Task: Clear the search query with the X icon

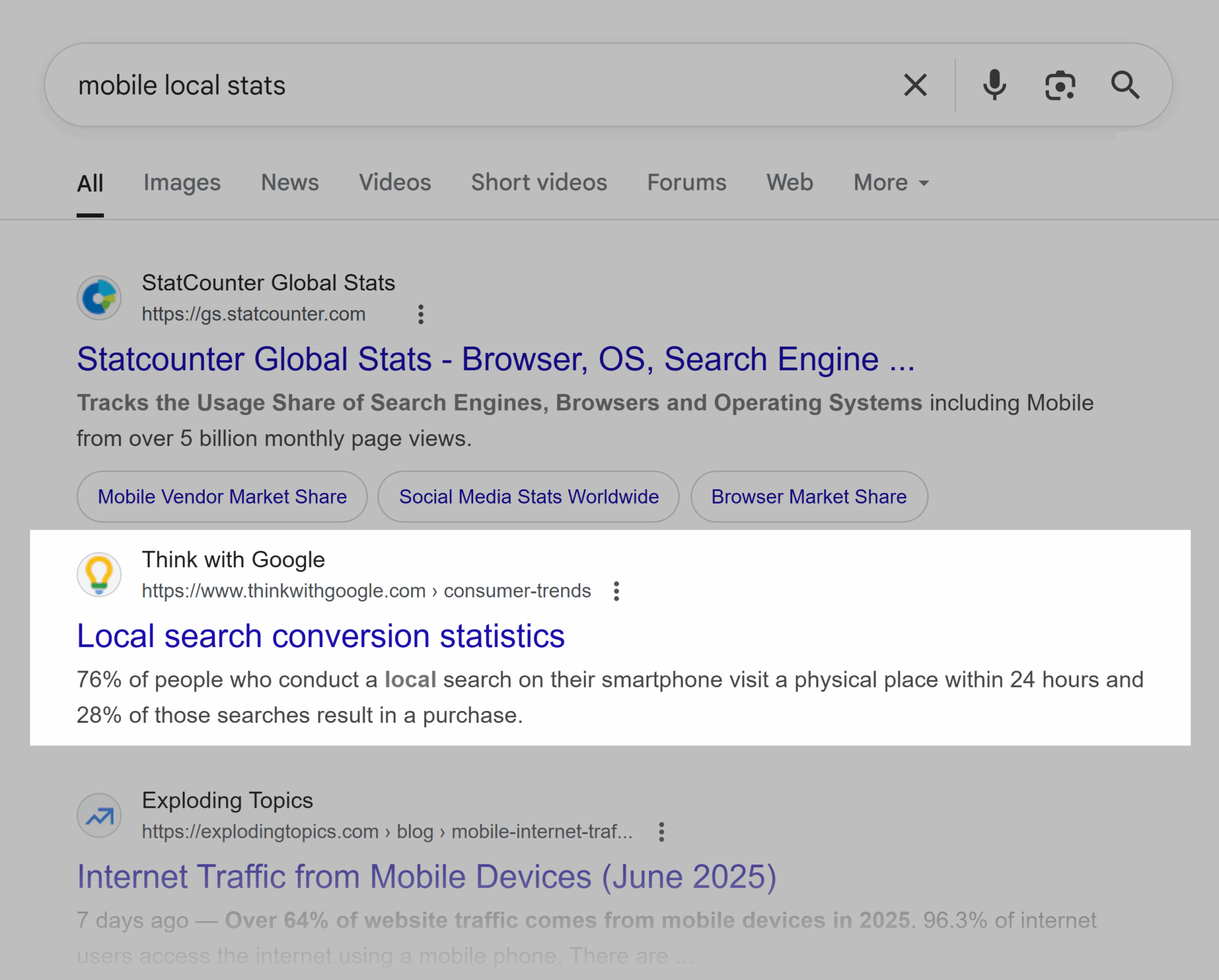Action: point(915,85)
